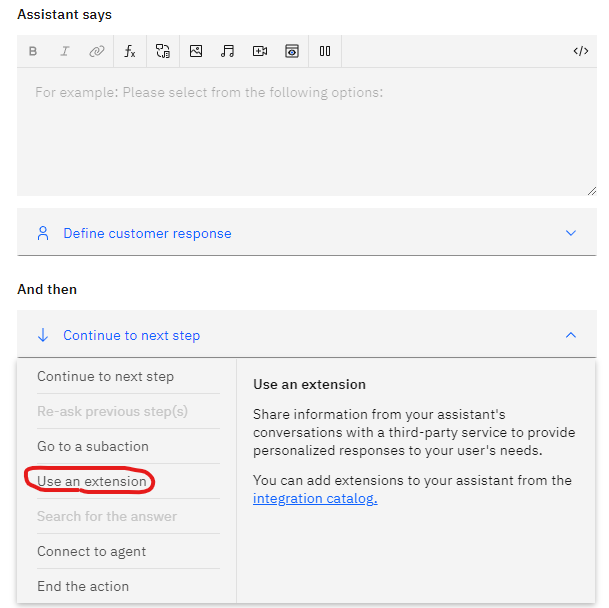Click the Define customer response label

point(147,233)
